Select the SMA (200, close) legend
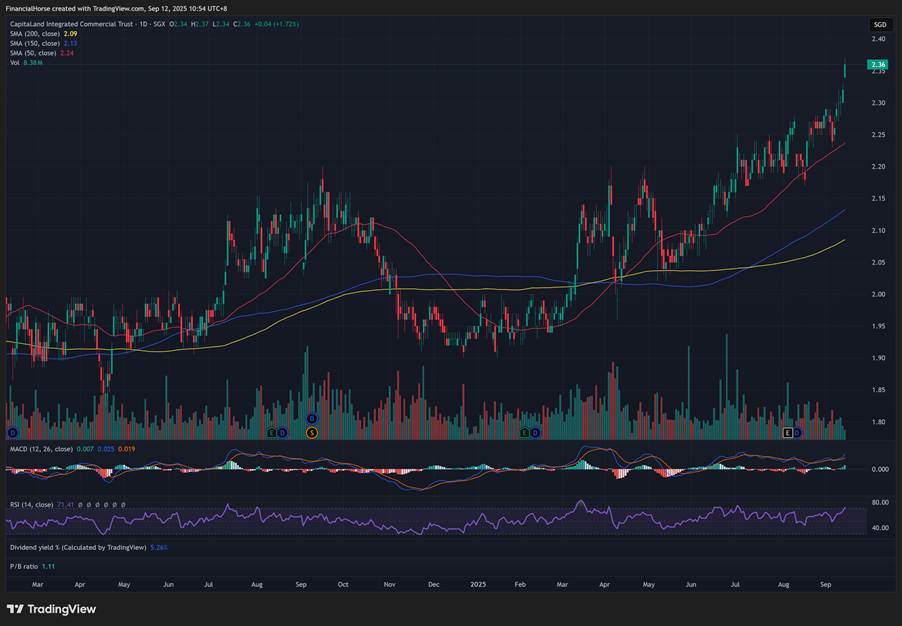 coord(36,34)
